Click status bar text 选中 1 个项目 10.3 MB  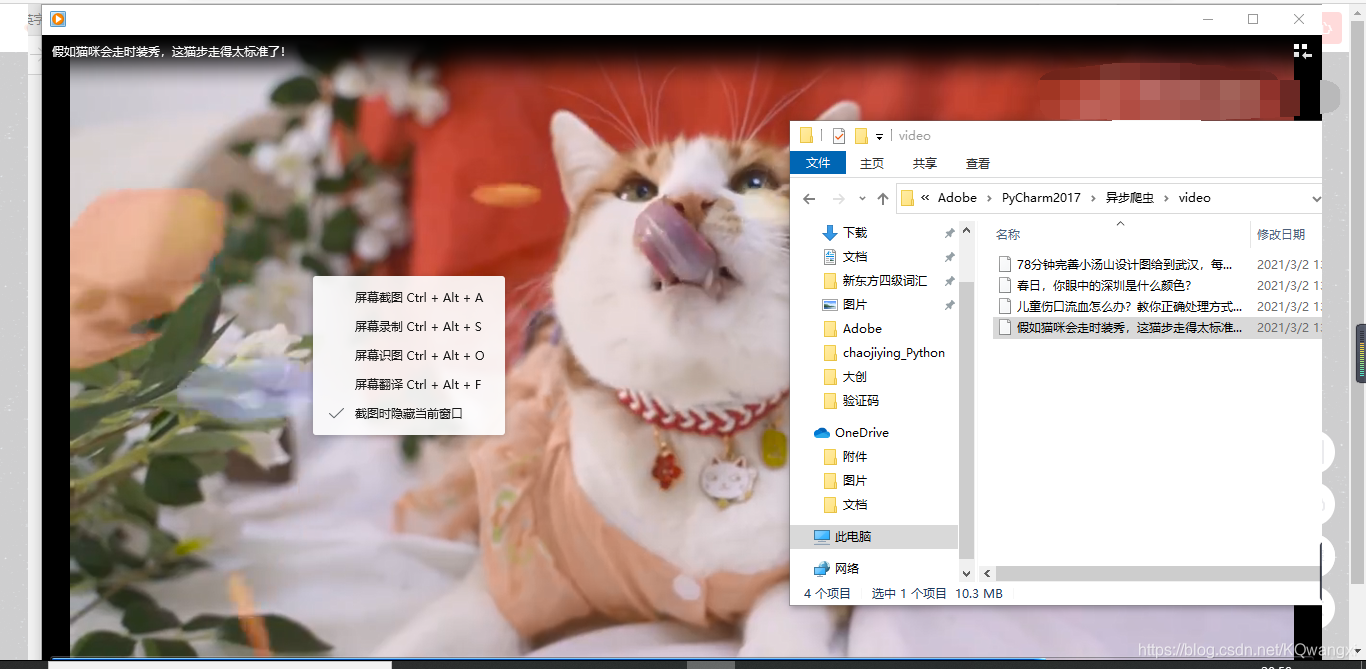coord(937,593)
